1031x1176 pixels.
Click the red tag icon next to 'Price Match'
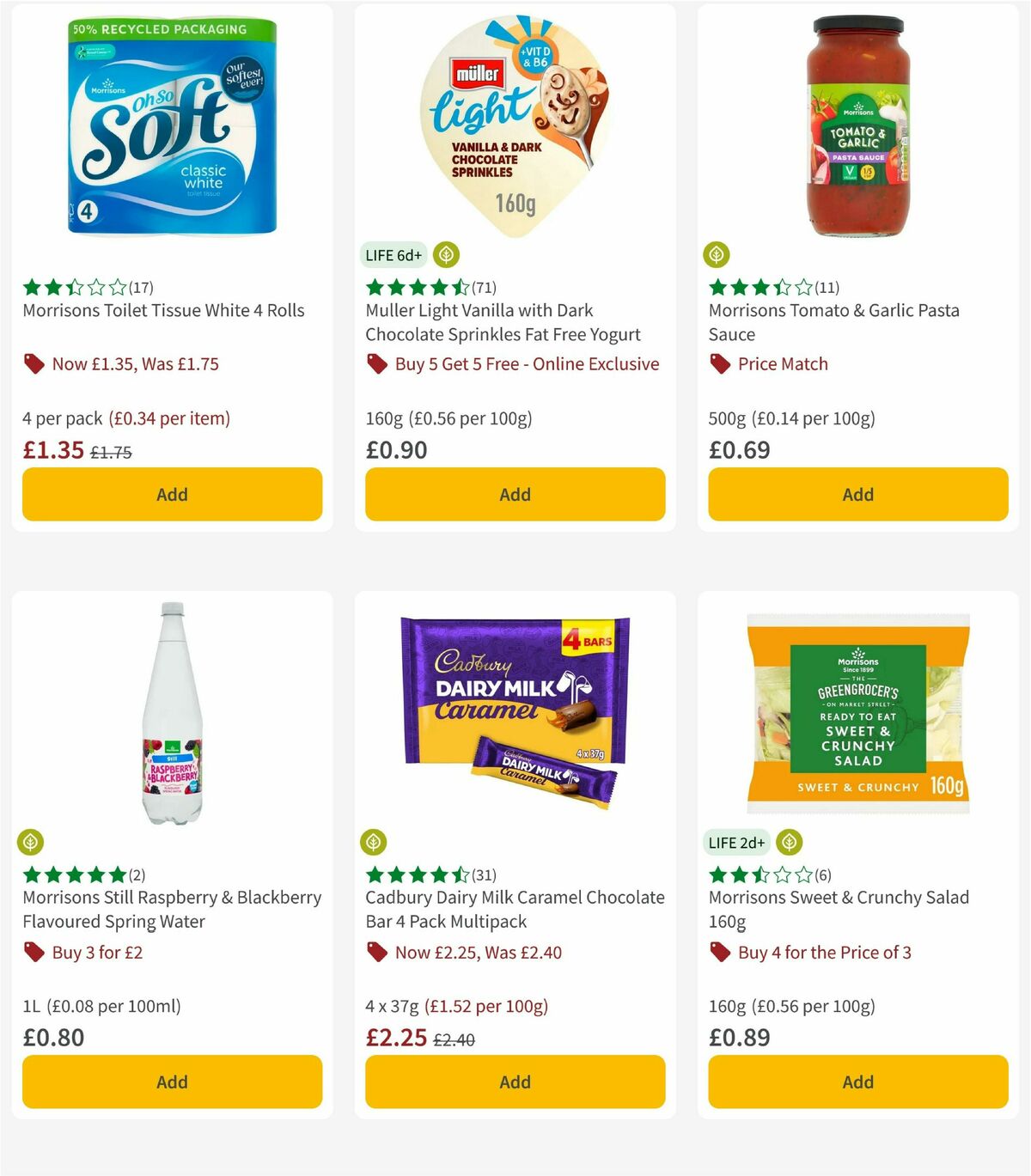[x=720, y=364]
